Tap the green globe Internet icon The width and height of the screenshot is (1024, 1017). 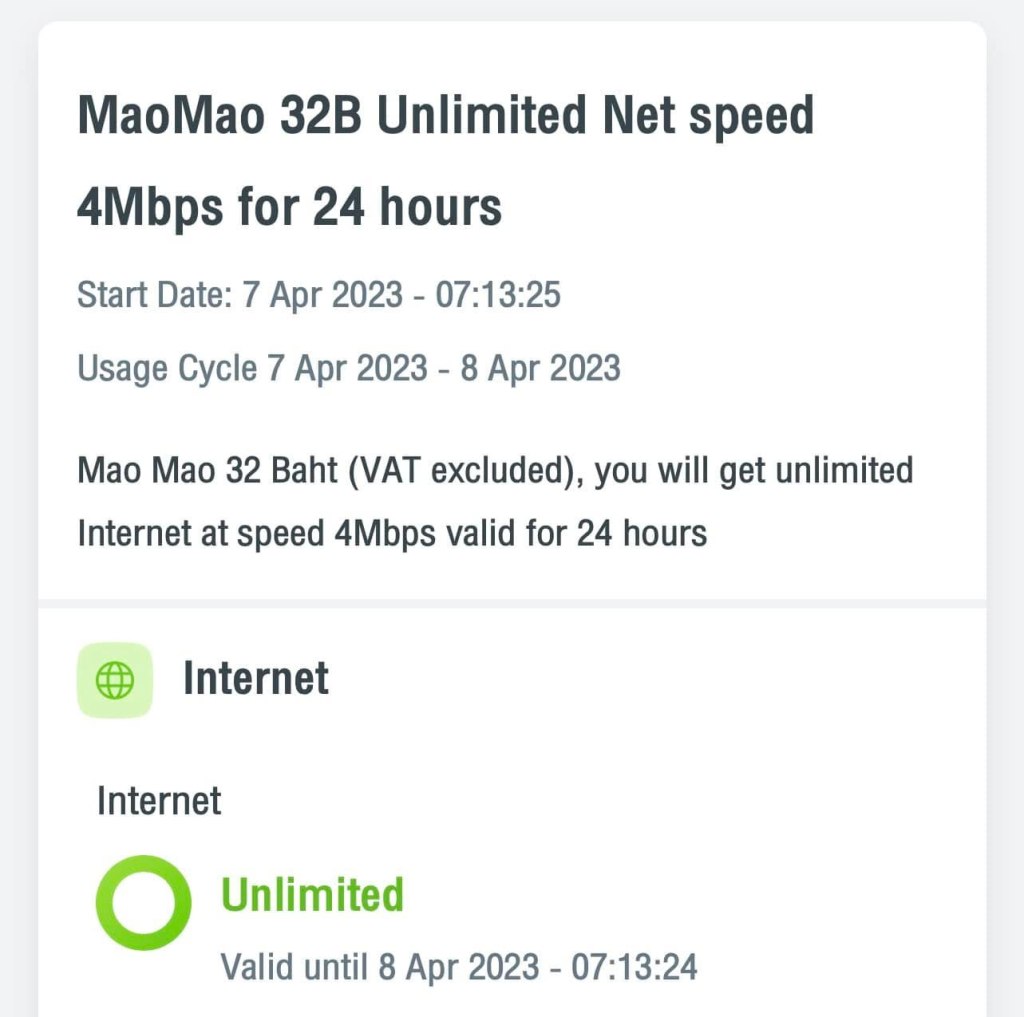[115, 680]
